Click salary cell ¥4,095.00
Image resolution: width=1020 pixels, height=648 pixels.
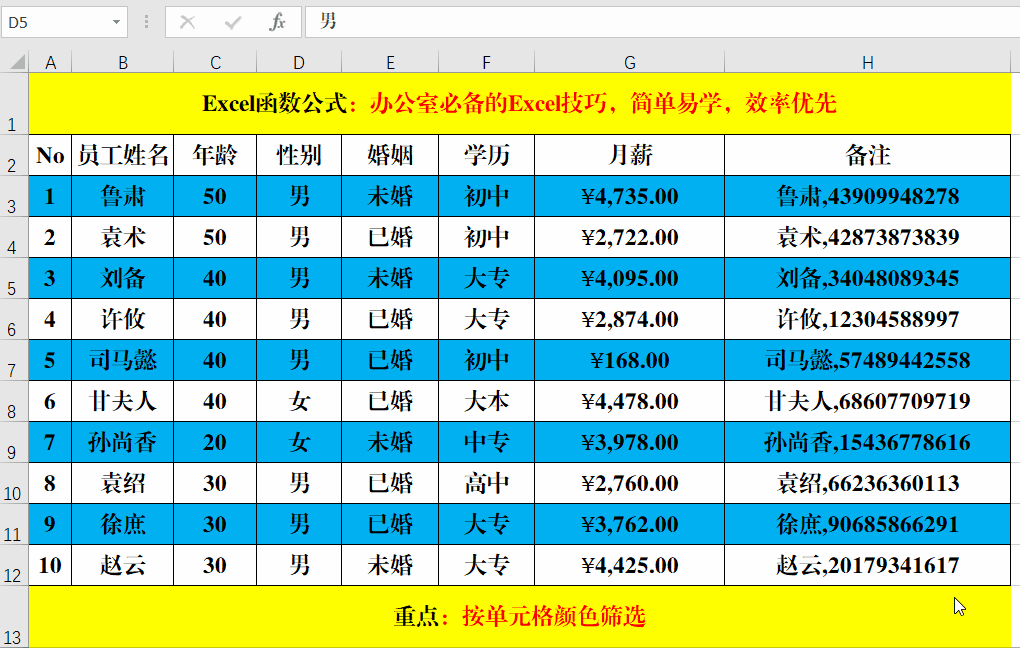click(x=630, y=278)
